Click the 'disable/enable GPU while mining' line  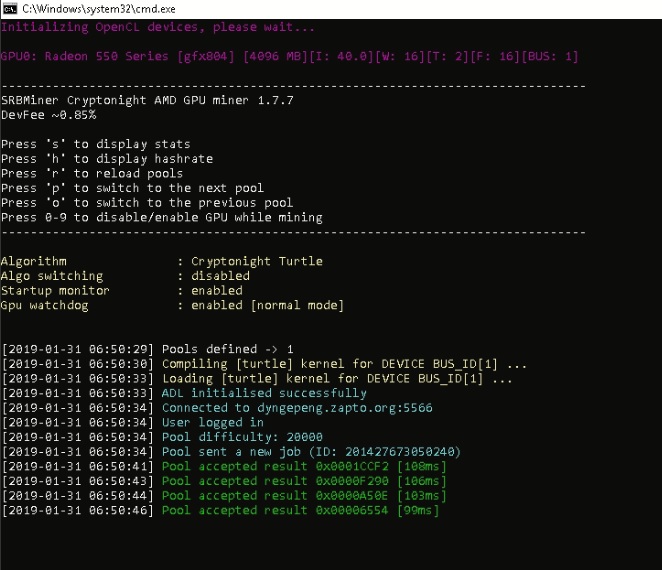pos(162,217)
